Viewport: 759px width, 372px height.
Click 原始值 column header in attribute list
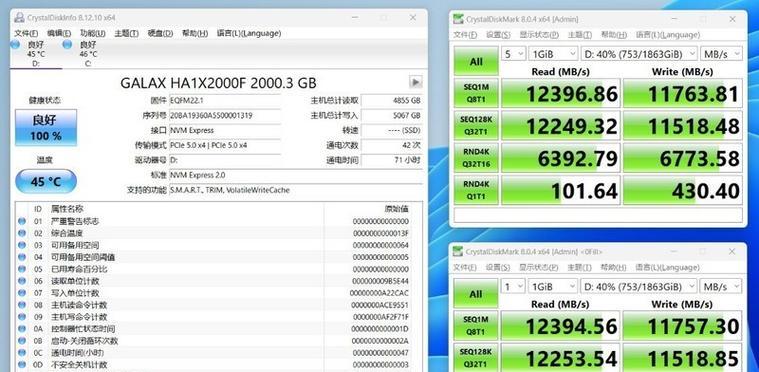[x=396, y=208]
